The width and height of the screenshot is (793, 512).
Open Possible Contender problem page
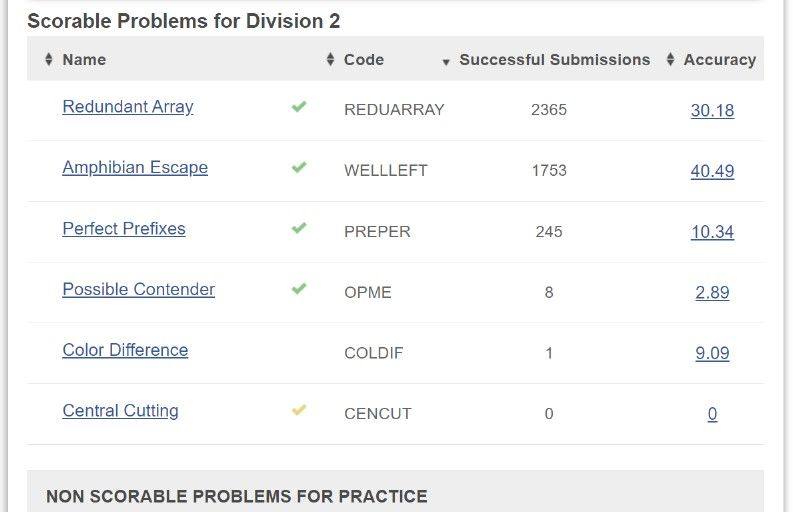(x=139, y=289)
